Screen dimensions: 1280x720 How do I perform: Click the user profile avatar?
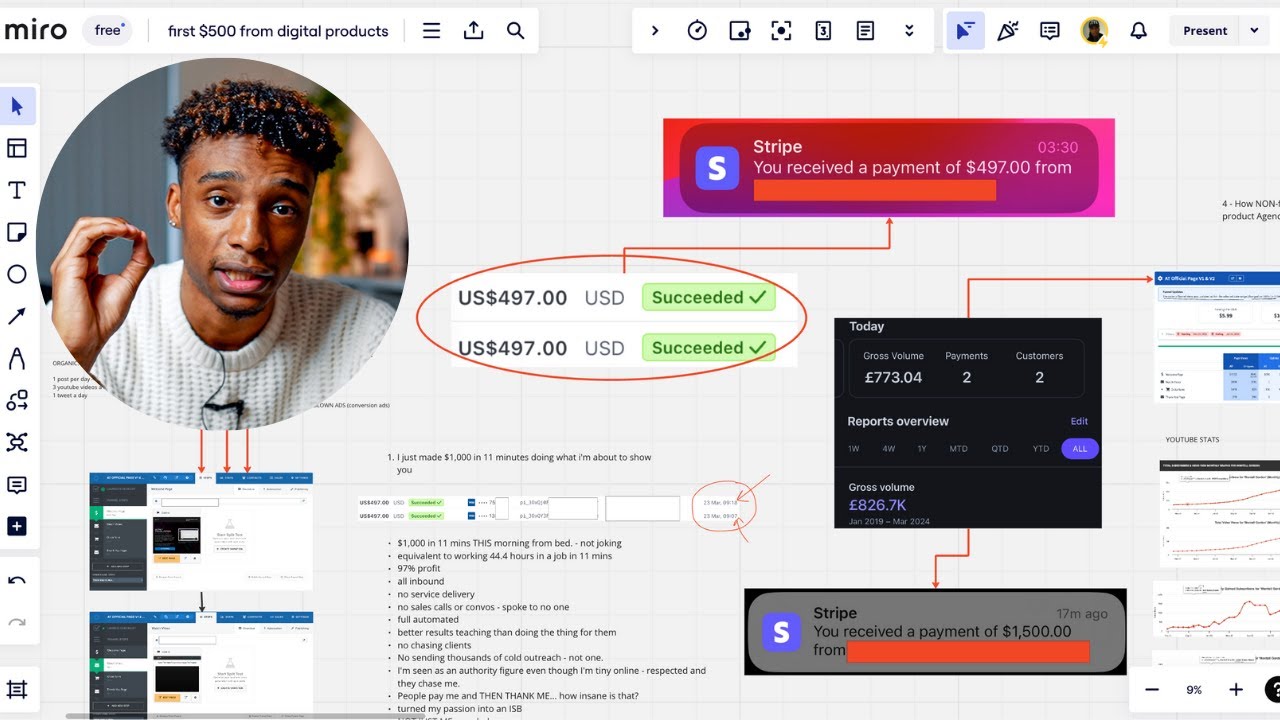(1094, 31)
